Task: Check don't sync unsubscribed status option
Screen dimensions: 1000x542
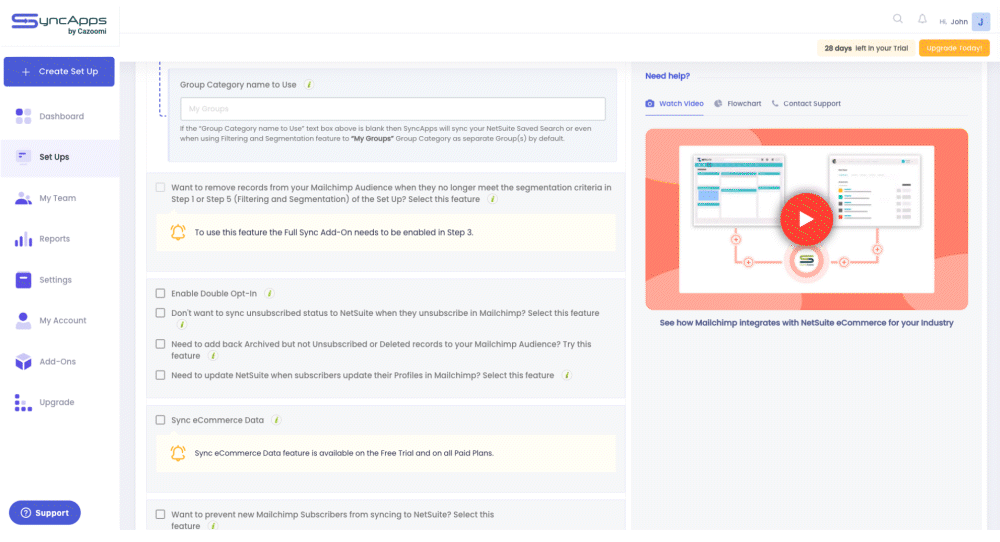Action: click(x=160, y=313)
